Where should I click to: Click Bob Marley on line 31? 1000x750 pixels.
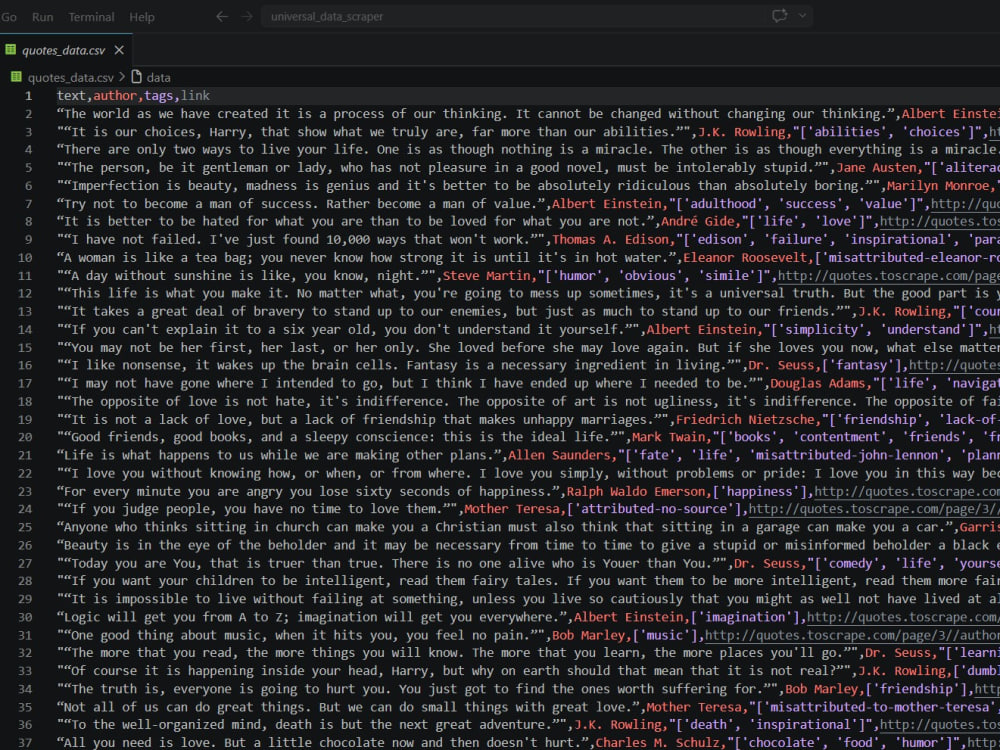588,635
